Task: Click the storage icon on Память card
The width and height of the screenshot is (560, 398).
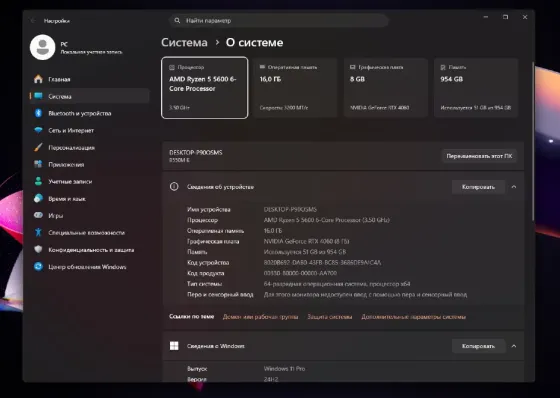Action: [x=443, y=67]
